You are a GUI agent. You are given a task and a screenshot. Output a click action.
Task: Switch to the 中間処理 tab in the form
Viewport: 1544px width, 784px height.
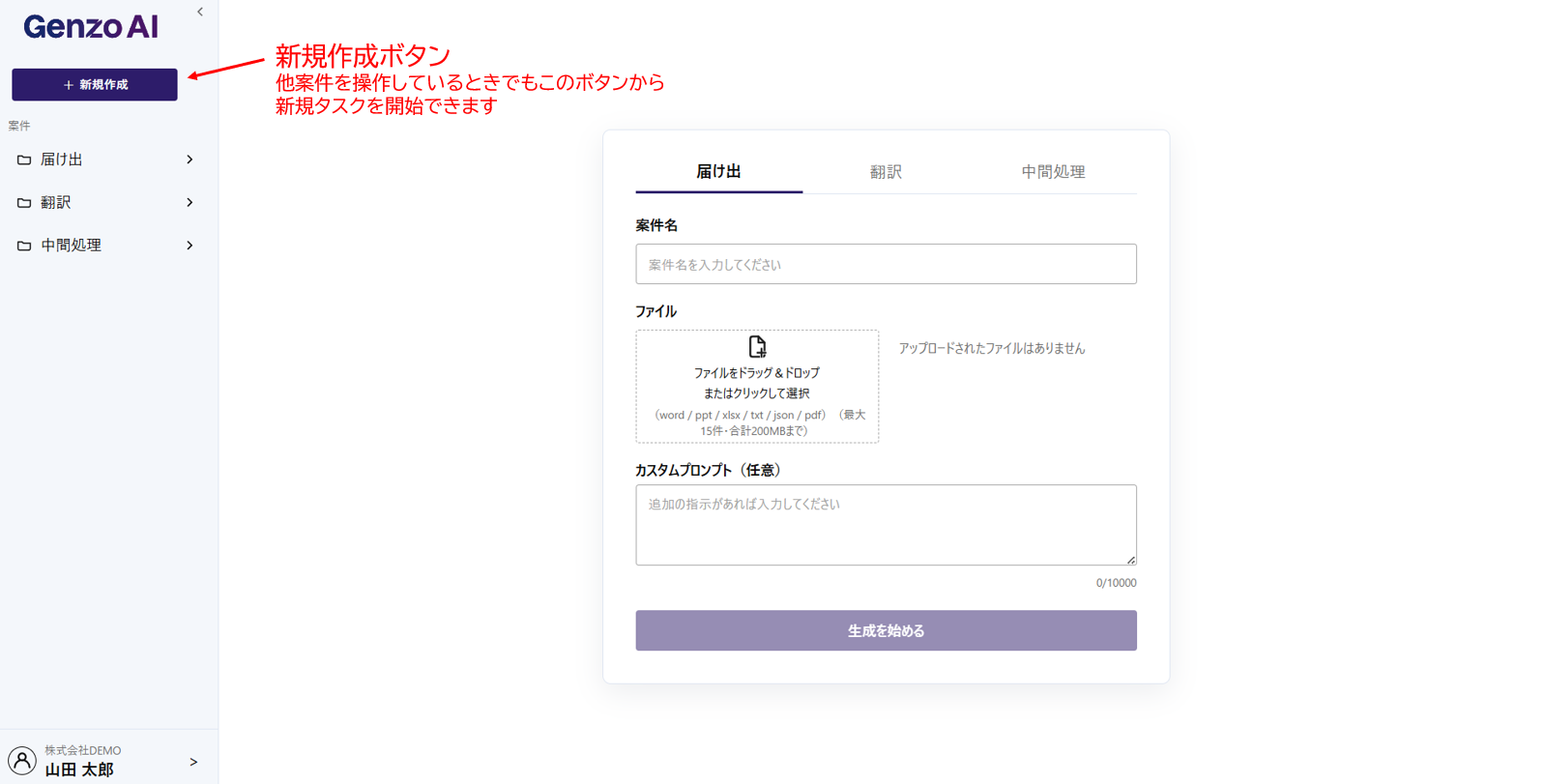click(x=1053, y=171)
